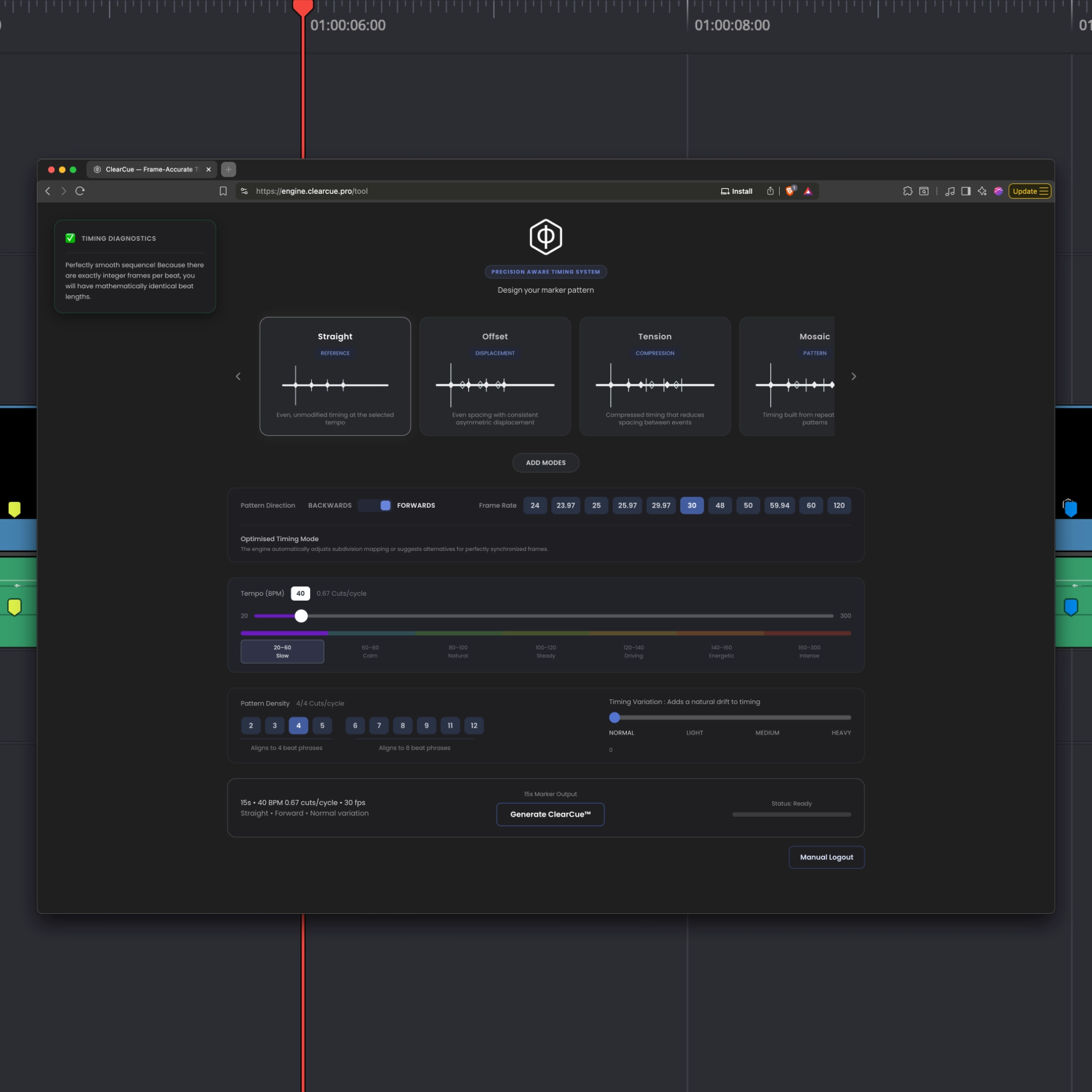
Task: Open the music playlist icon
Action: [949, 191]
